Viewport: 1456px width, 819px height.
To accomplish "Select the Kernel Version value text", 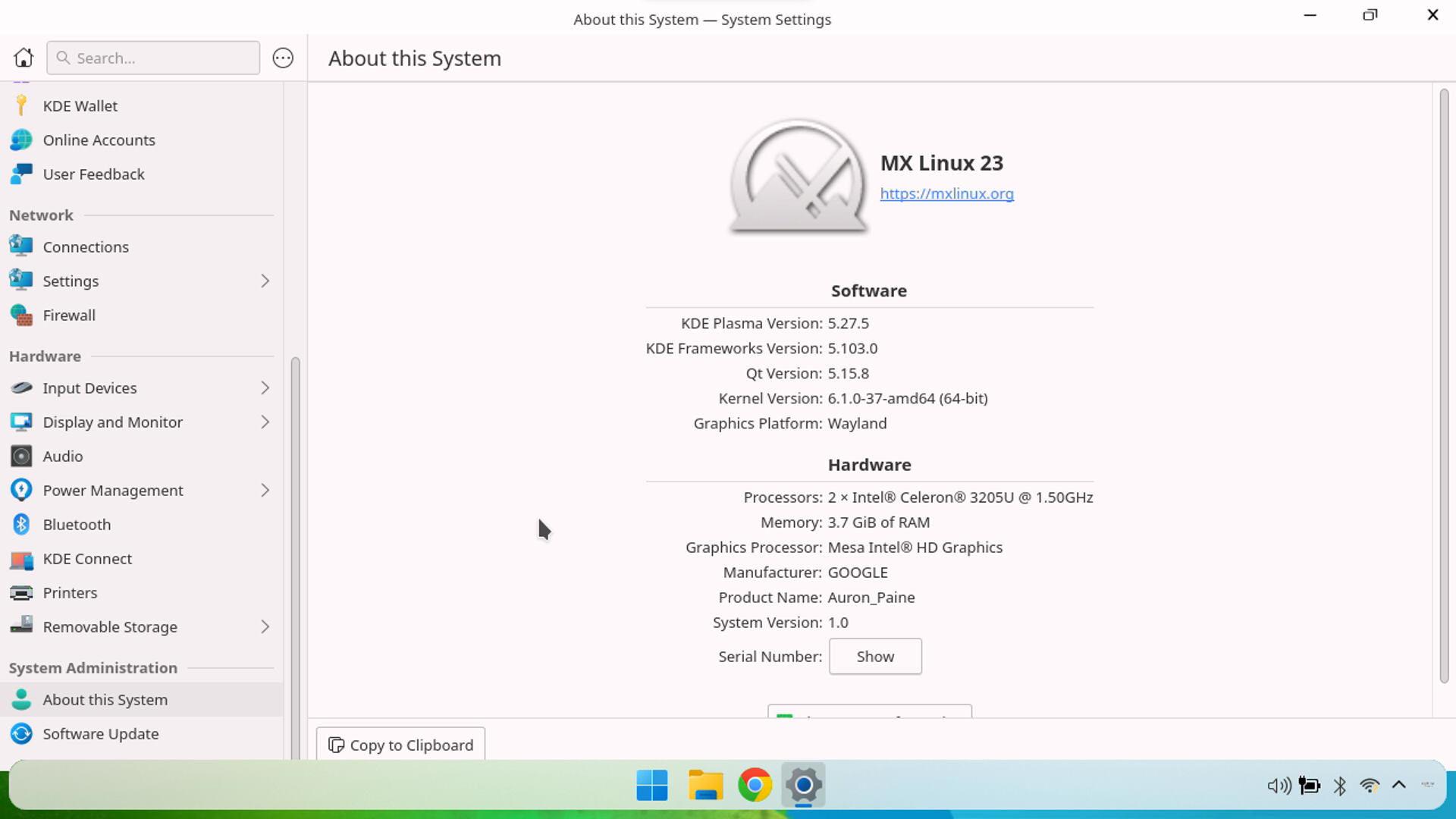I will [x=908, y=398].
